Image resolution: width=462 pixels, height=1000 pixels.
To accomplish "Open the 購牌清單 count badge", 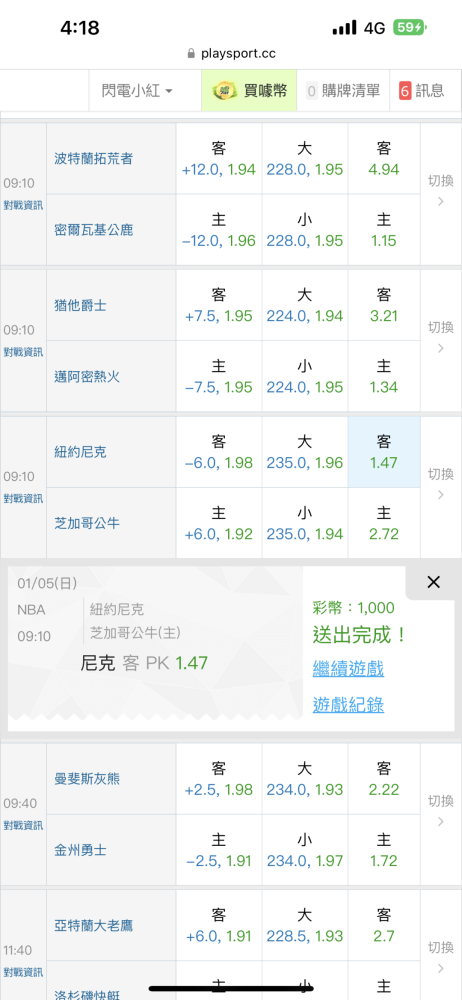I will pos(311,91).
